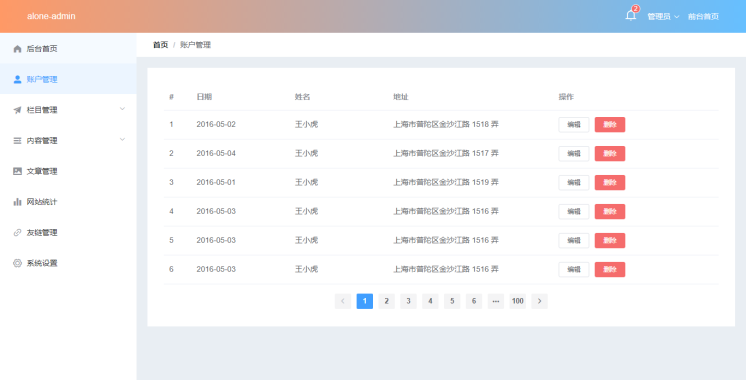
Task: Open the 管理员 dropdown menu
Action: tap(663, 16)
